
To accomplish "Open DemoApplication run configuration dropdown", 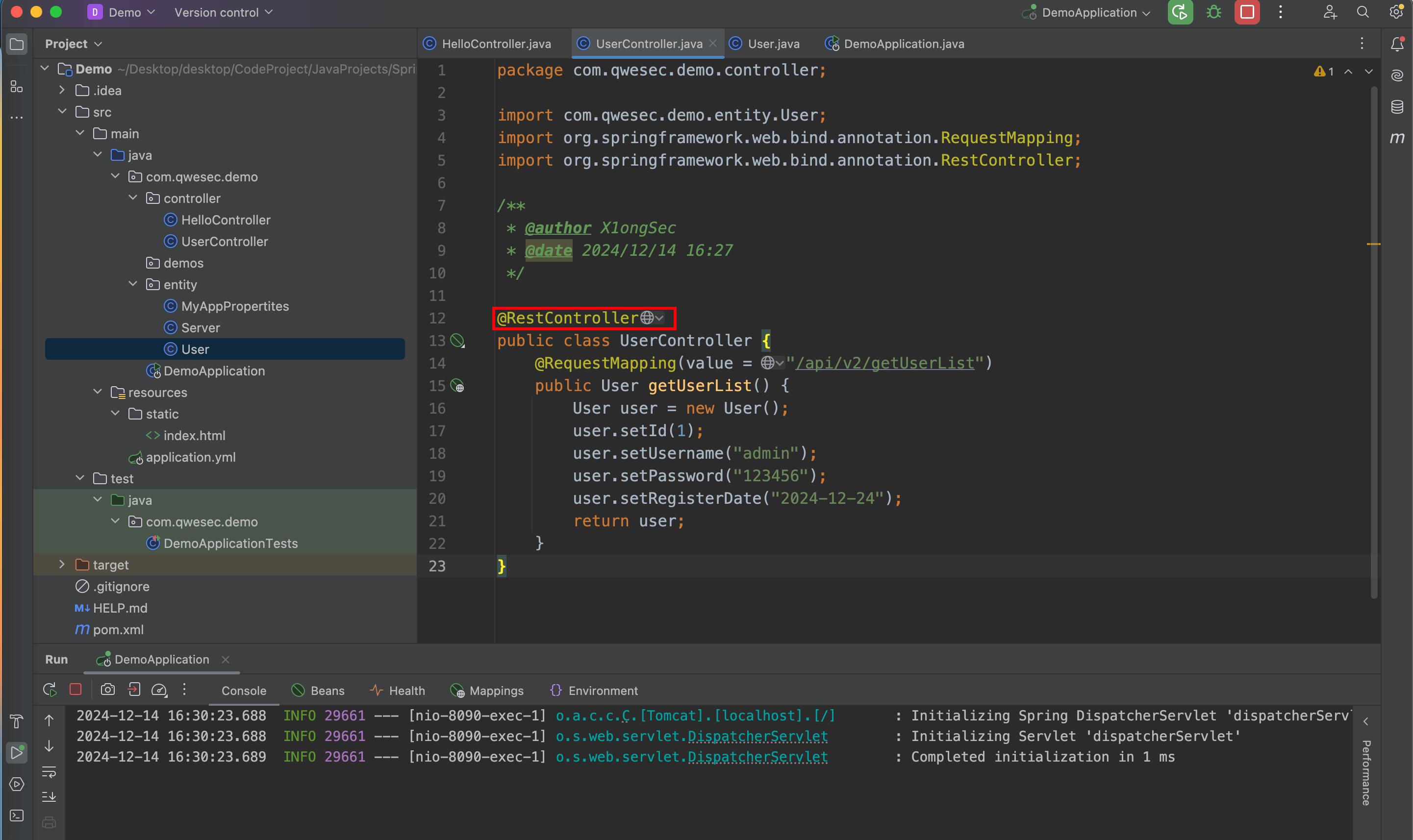I will click(x=1087, y=12).
